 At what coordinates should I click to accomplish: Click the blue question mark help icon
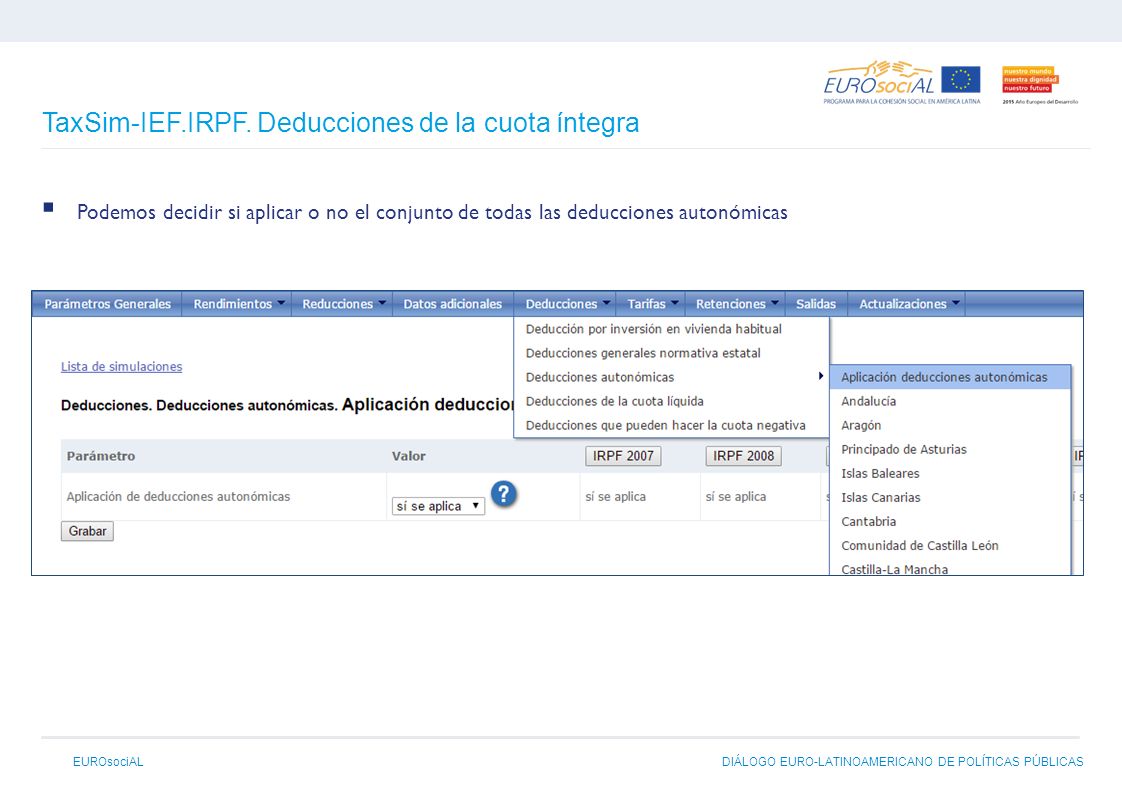click(504, 494)
